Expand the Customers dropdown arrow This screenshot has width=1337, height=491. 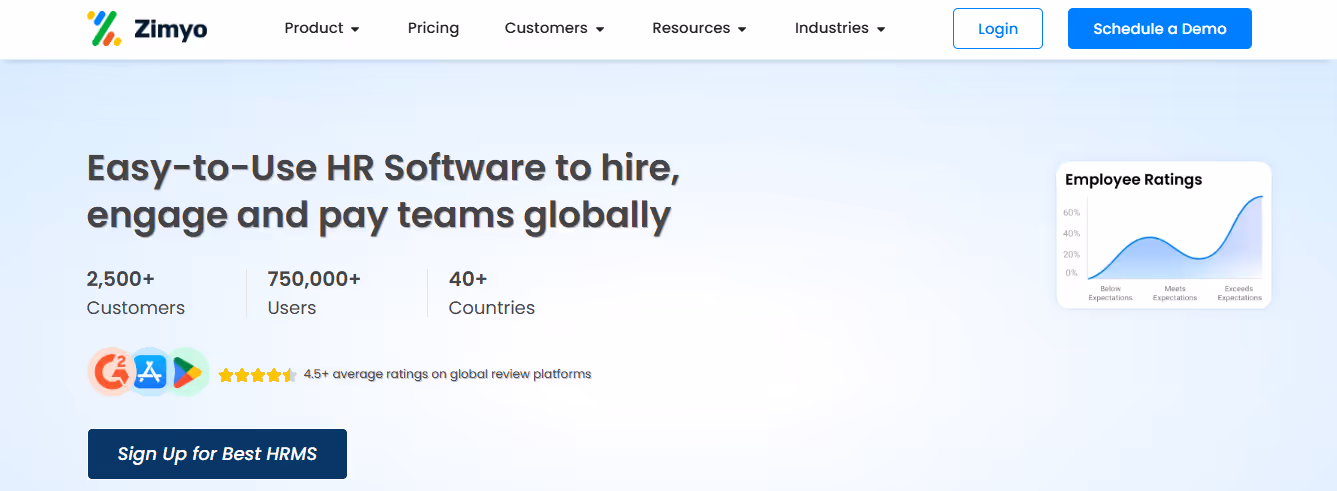(x=600, y=30)
